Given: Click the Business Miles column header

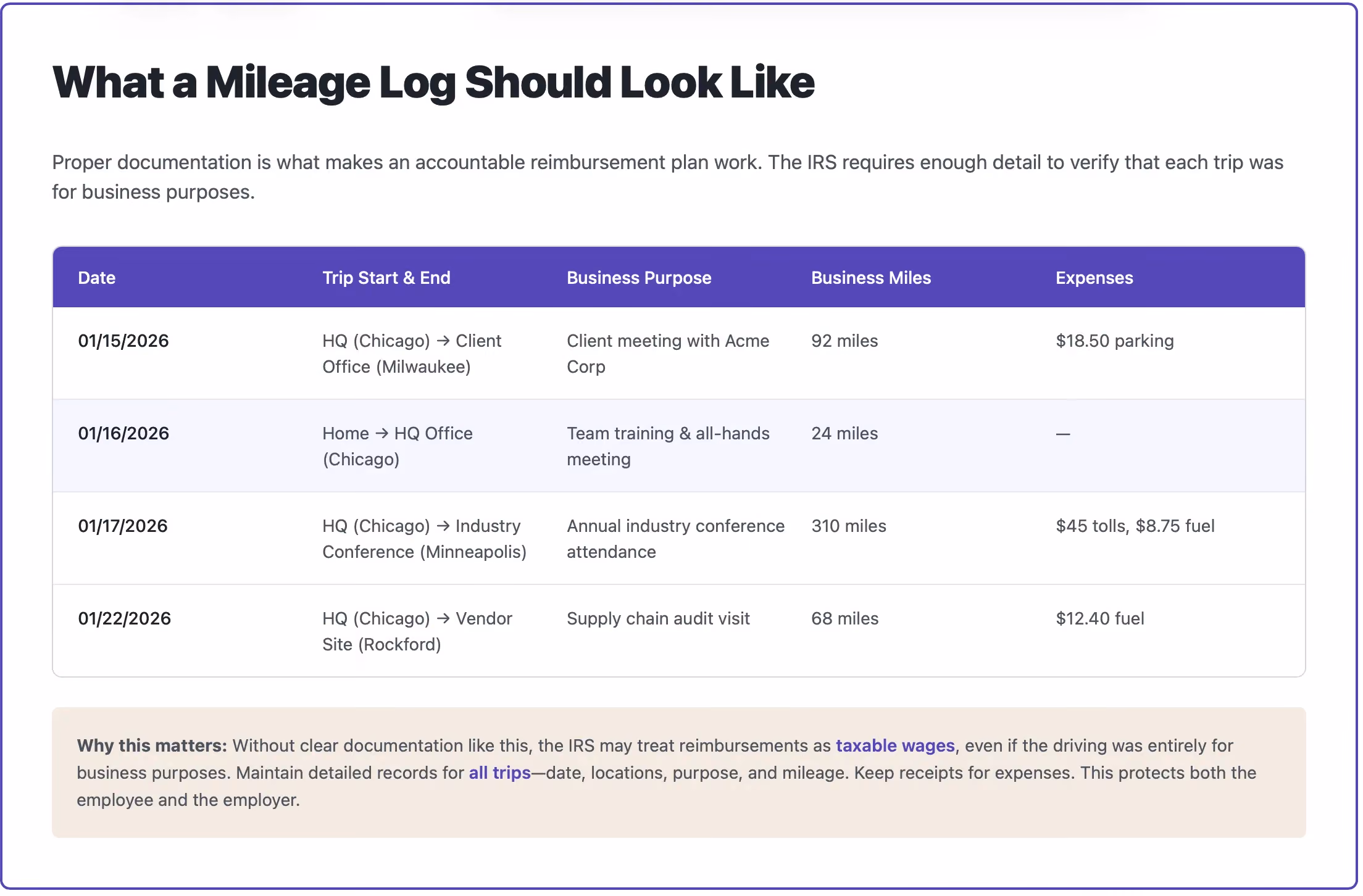Looking at the screenshot, I should click(871, 278).
